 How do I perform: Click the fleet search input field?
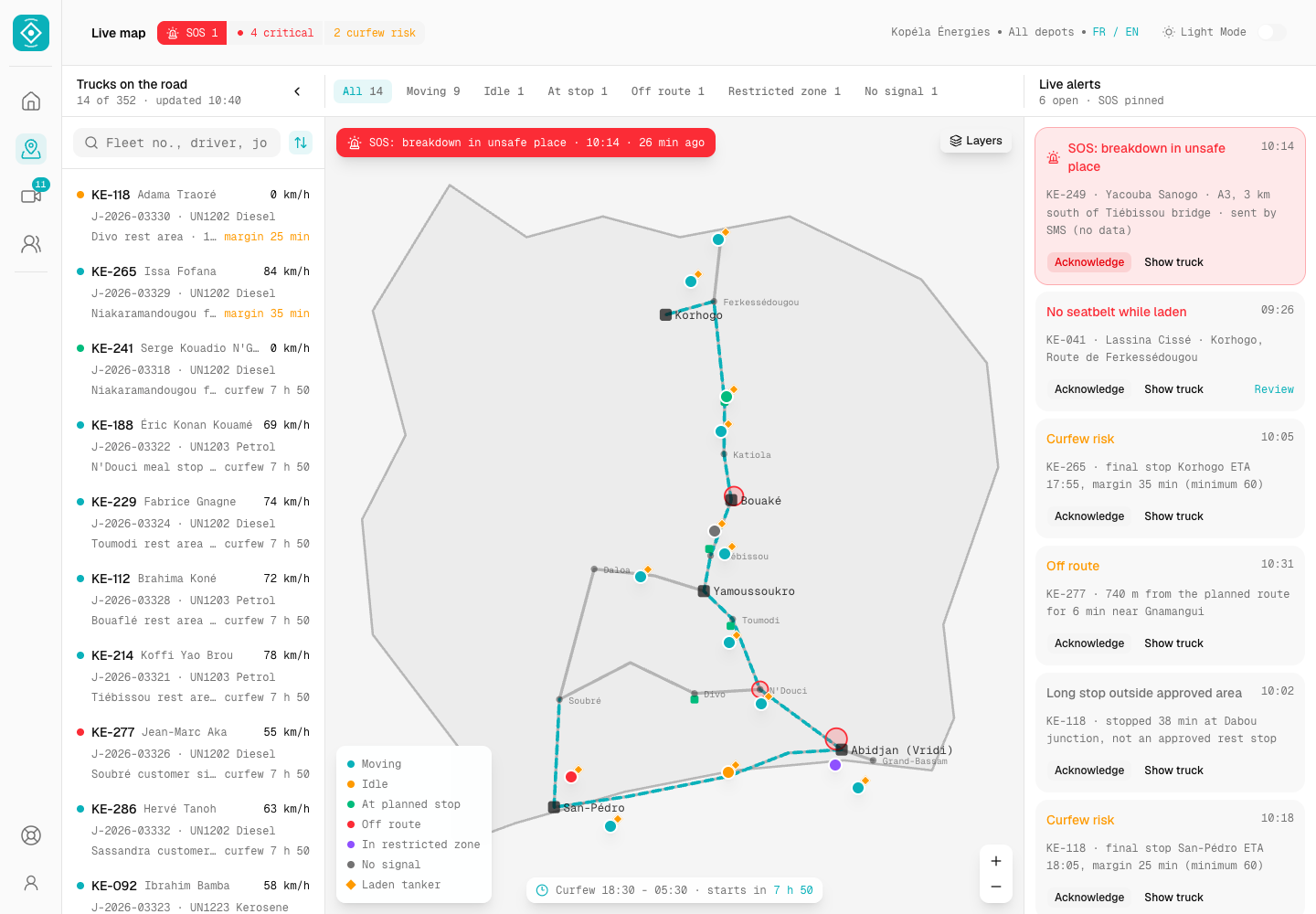[x=177, y=143]
